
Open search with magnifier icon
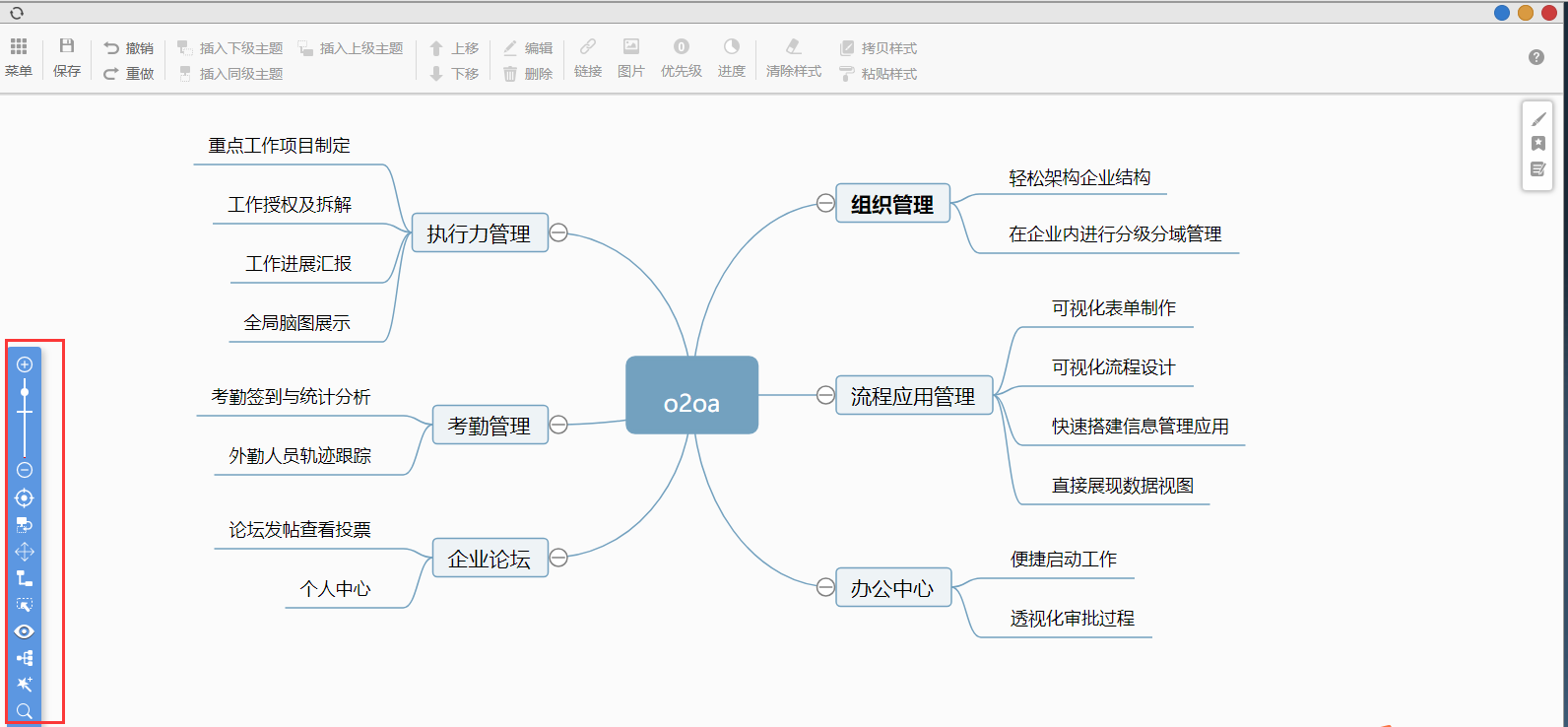point(25,711)
